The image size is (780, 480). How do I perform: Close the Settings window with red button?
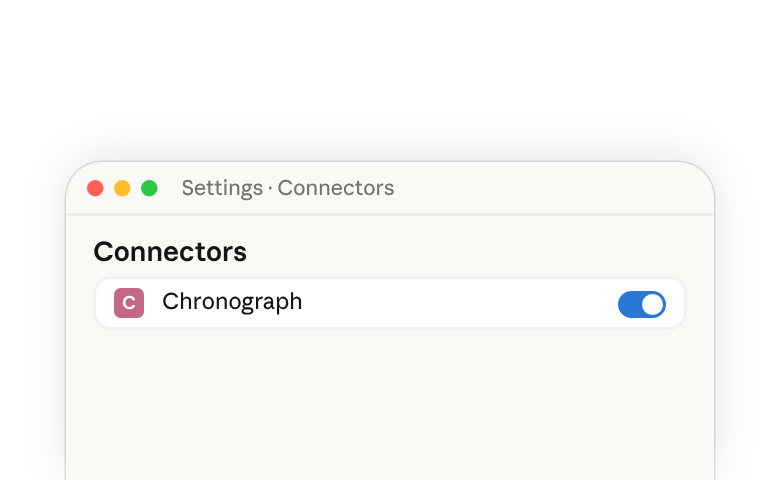click(x=95, y=189)
